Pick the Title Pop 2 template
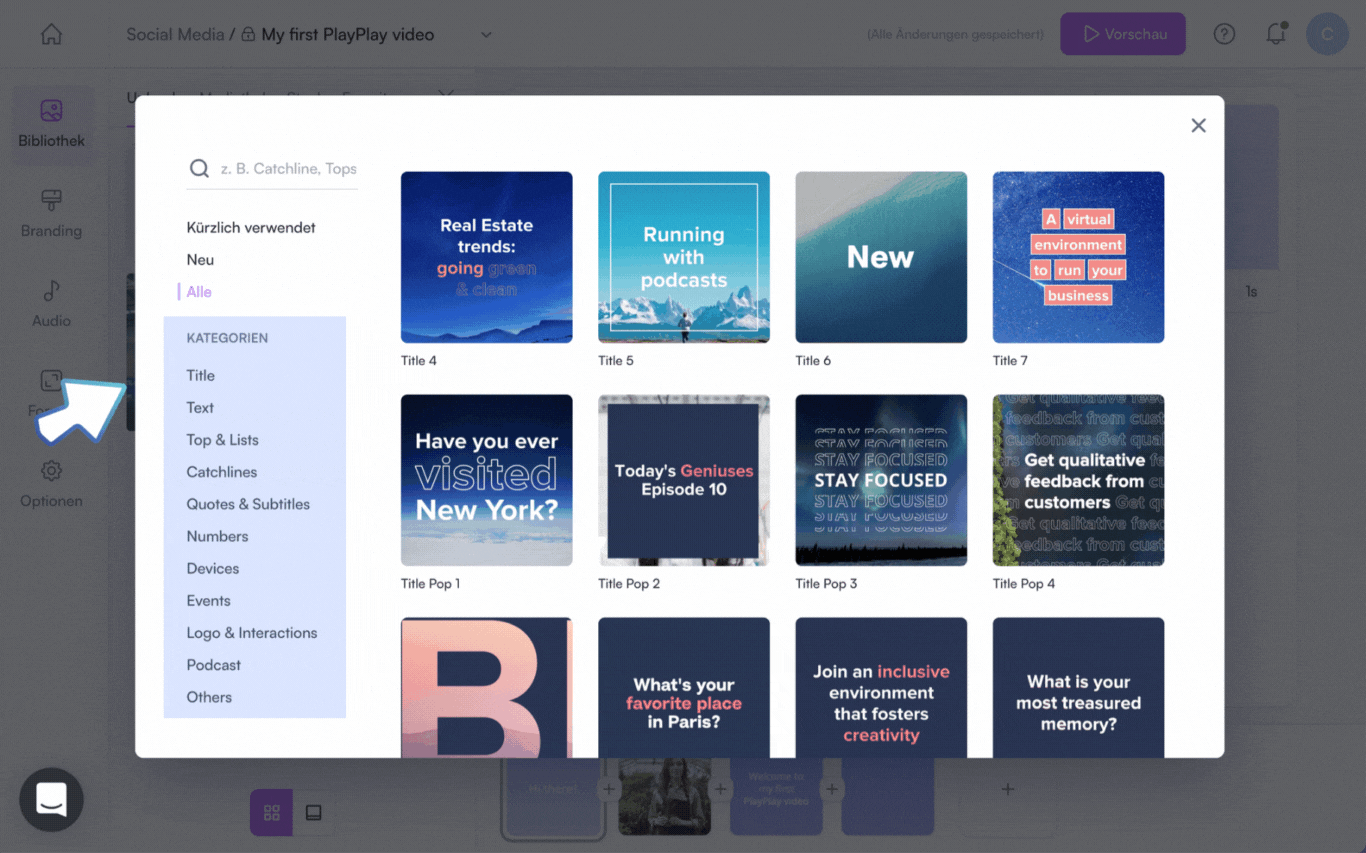 (x=684, y=480)
